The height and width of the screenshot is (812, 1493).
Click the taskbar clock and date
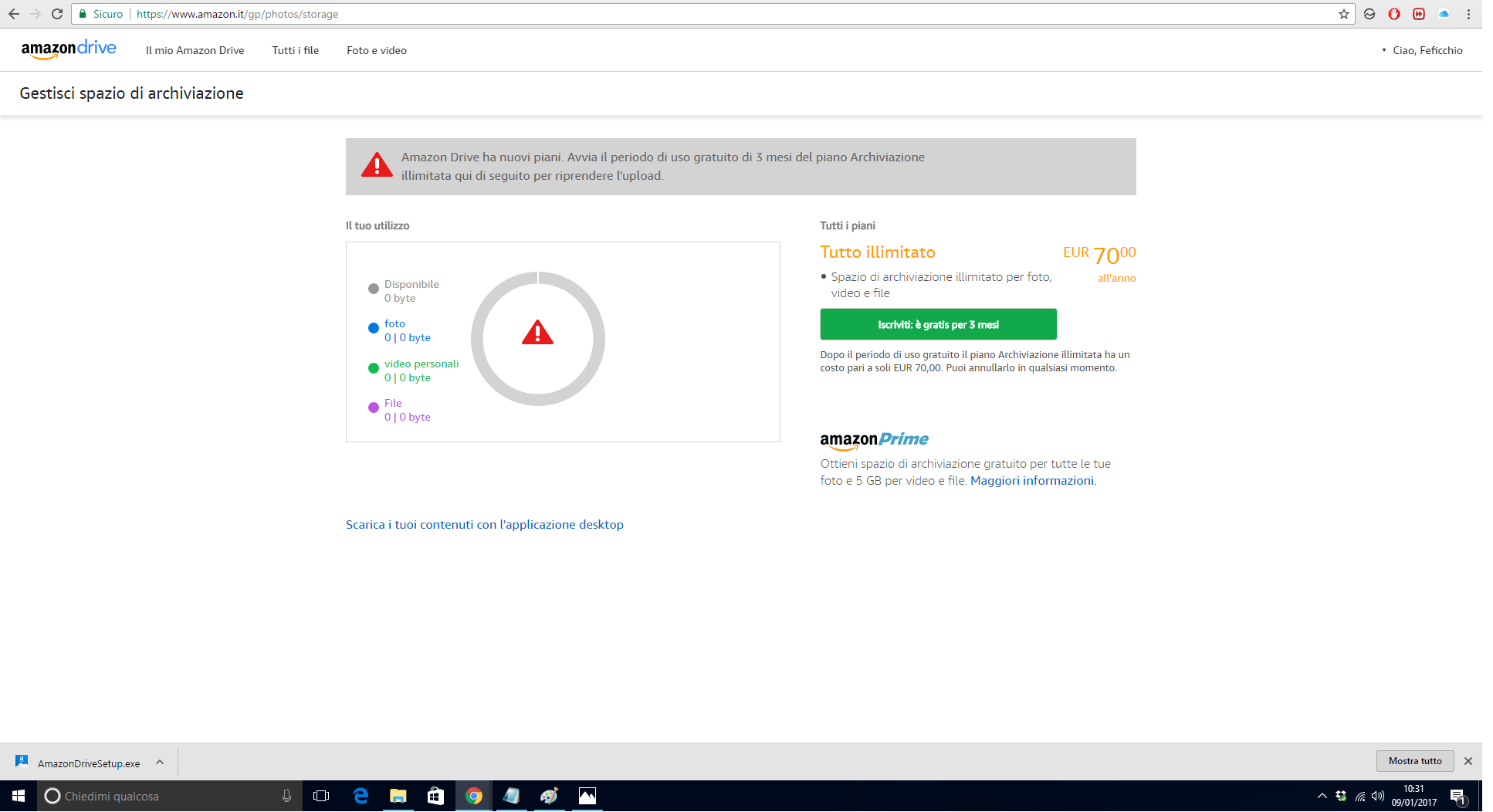tap(1414, 796)
